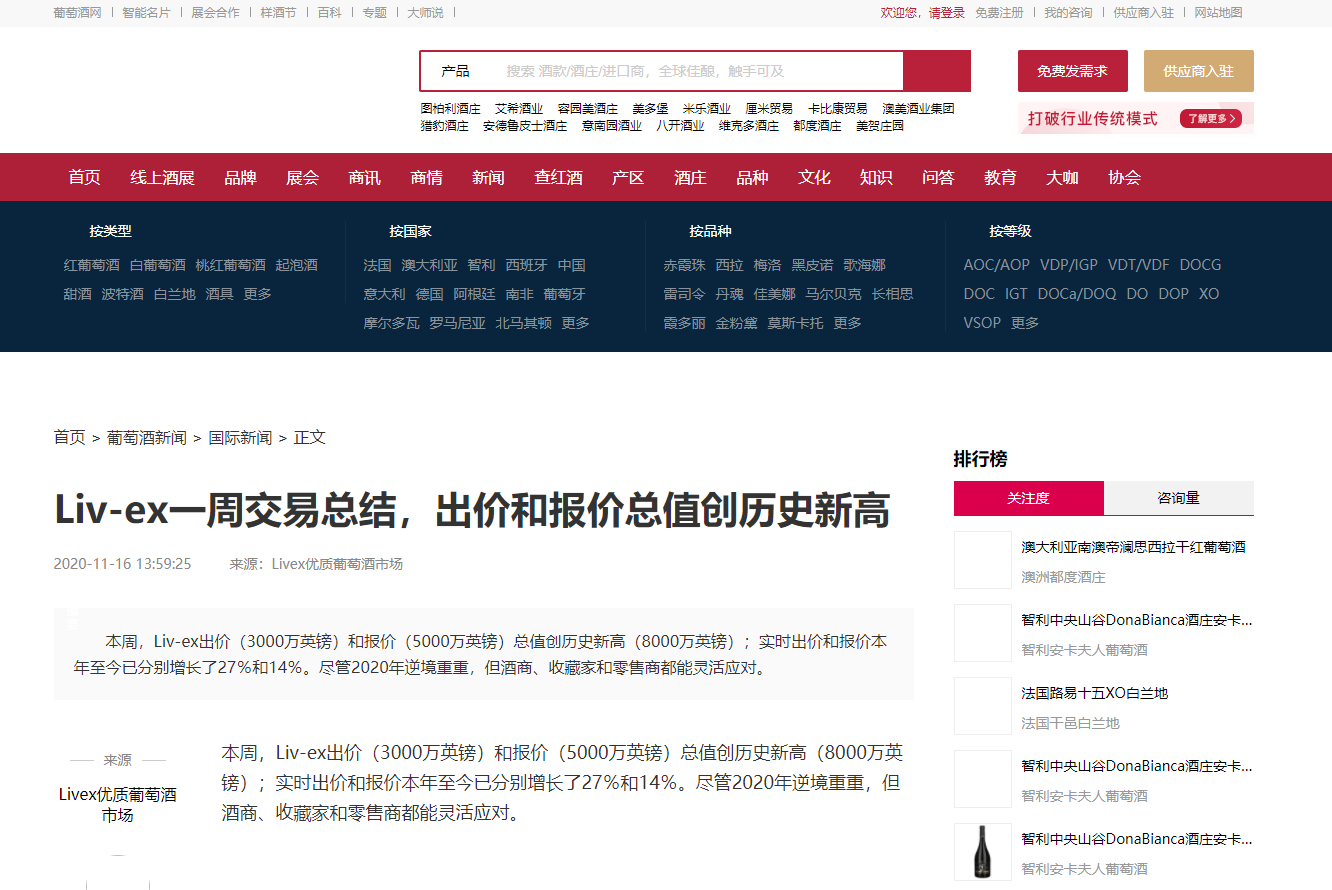Open the 产品 search category selector
The width and height of the screenshot is (1332, 890).
(455, 71)
